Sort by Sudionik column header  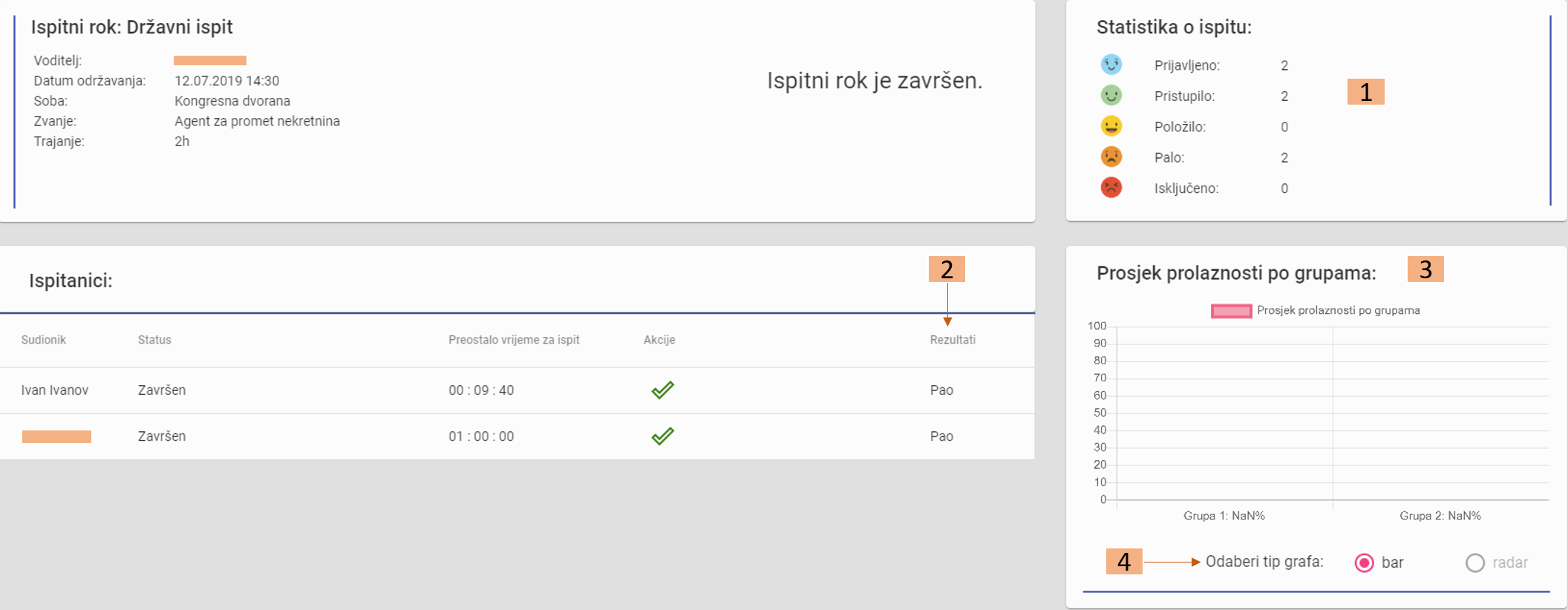[x=43, y=340]
